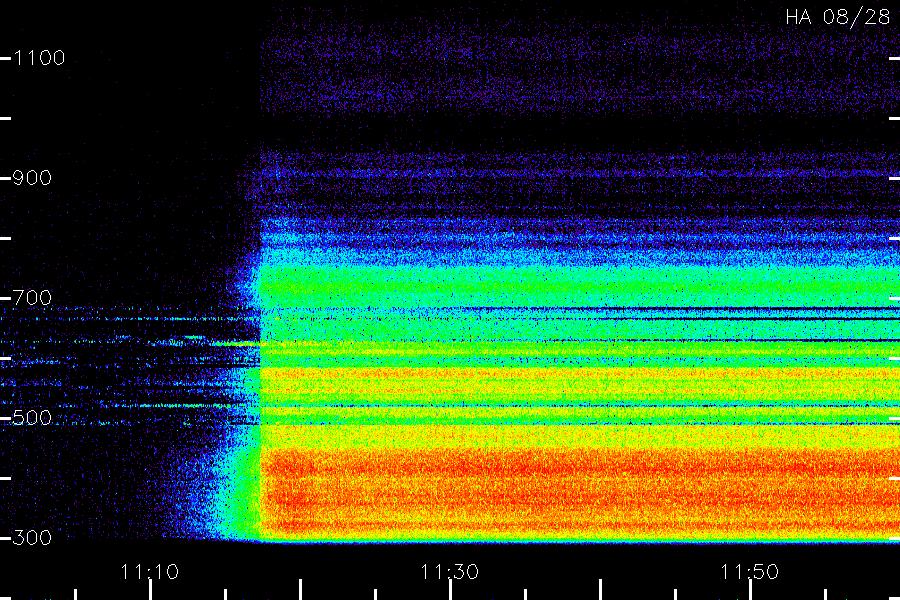
Task: Click the HA 08/28 date label
Action: coord(837,17)
